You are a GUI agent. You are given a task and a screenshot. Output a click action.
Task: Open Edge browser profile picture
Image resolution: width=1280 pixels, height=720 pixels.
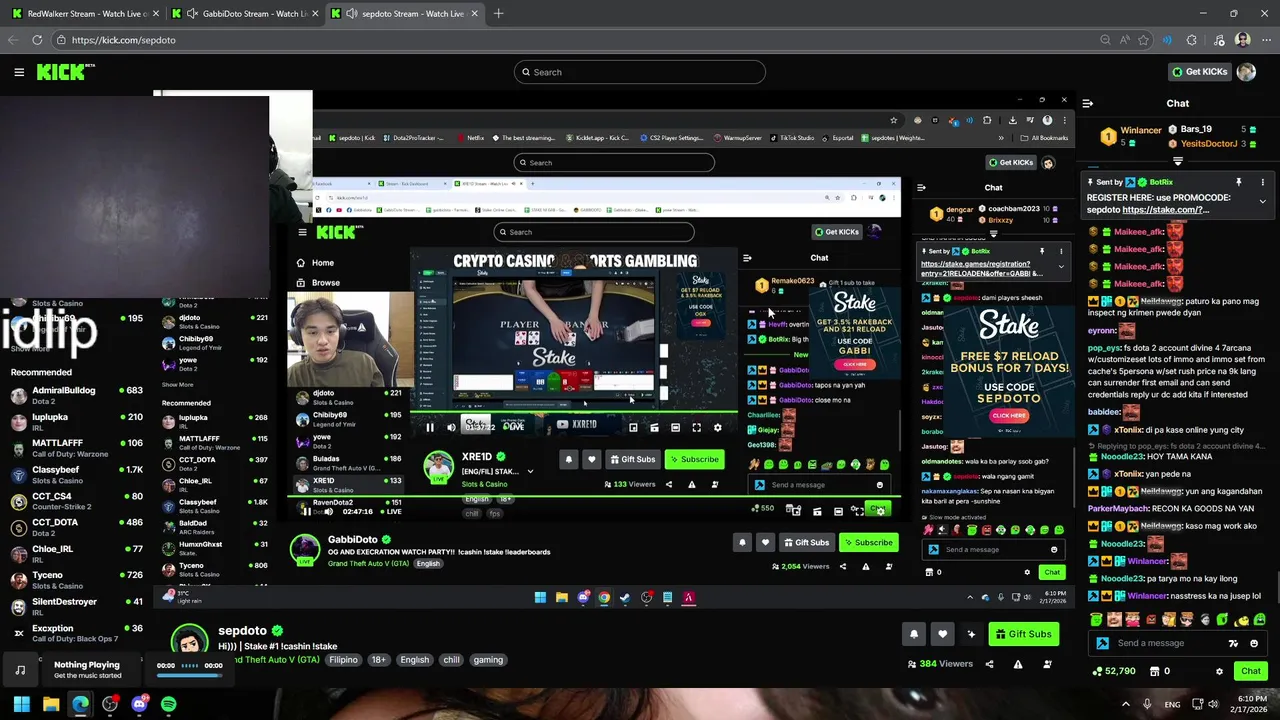point(1242,40)
